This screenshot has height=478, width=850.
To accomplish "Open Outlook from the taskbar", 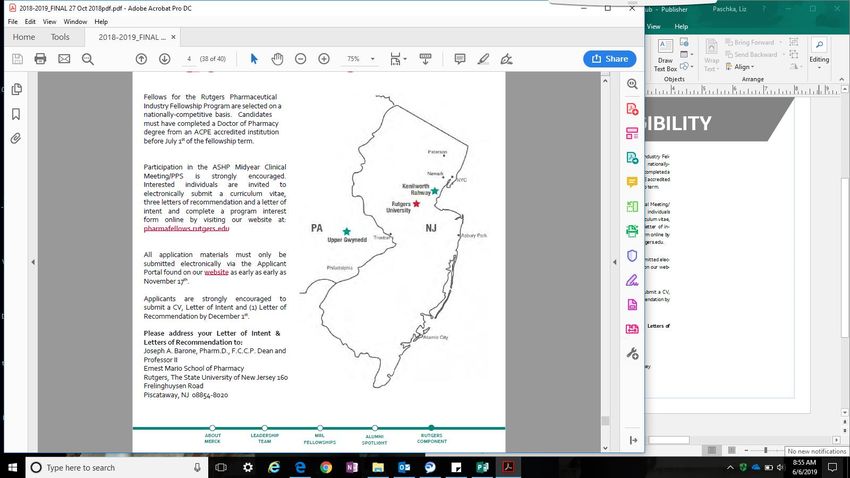I will 404,467.
